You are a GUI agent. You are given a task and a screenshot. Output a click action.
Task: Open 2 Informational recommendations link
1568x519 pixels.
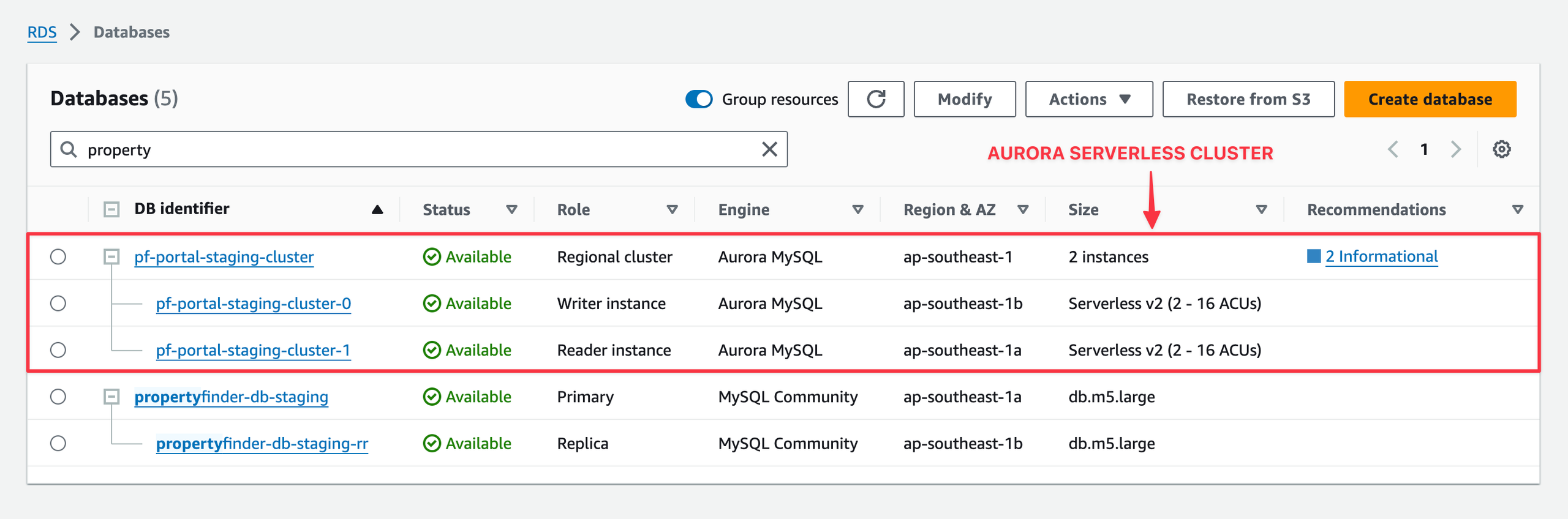[x=1382, y=256]
